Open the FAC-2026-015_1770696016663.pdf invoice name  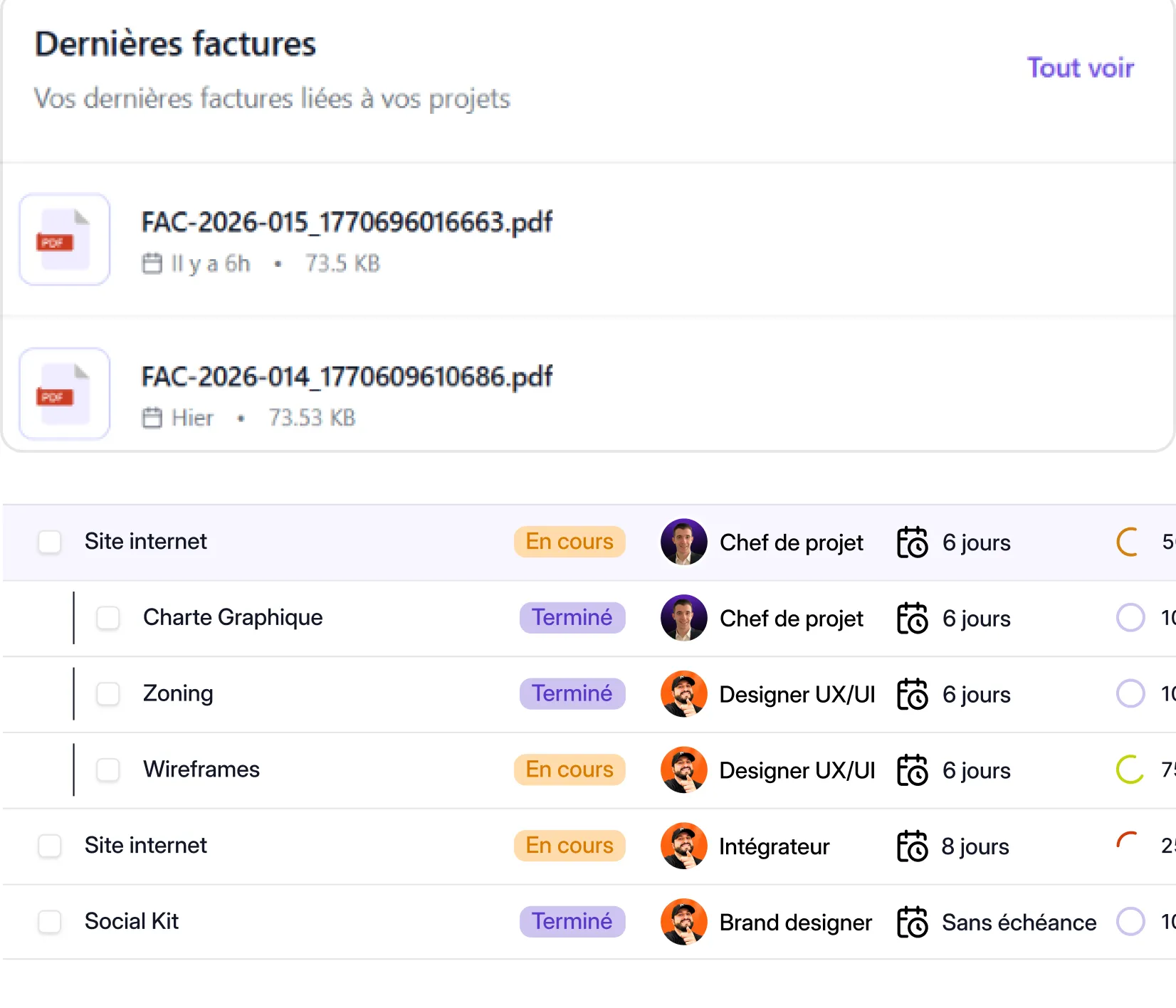click(x=347, y=222)
